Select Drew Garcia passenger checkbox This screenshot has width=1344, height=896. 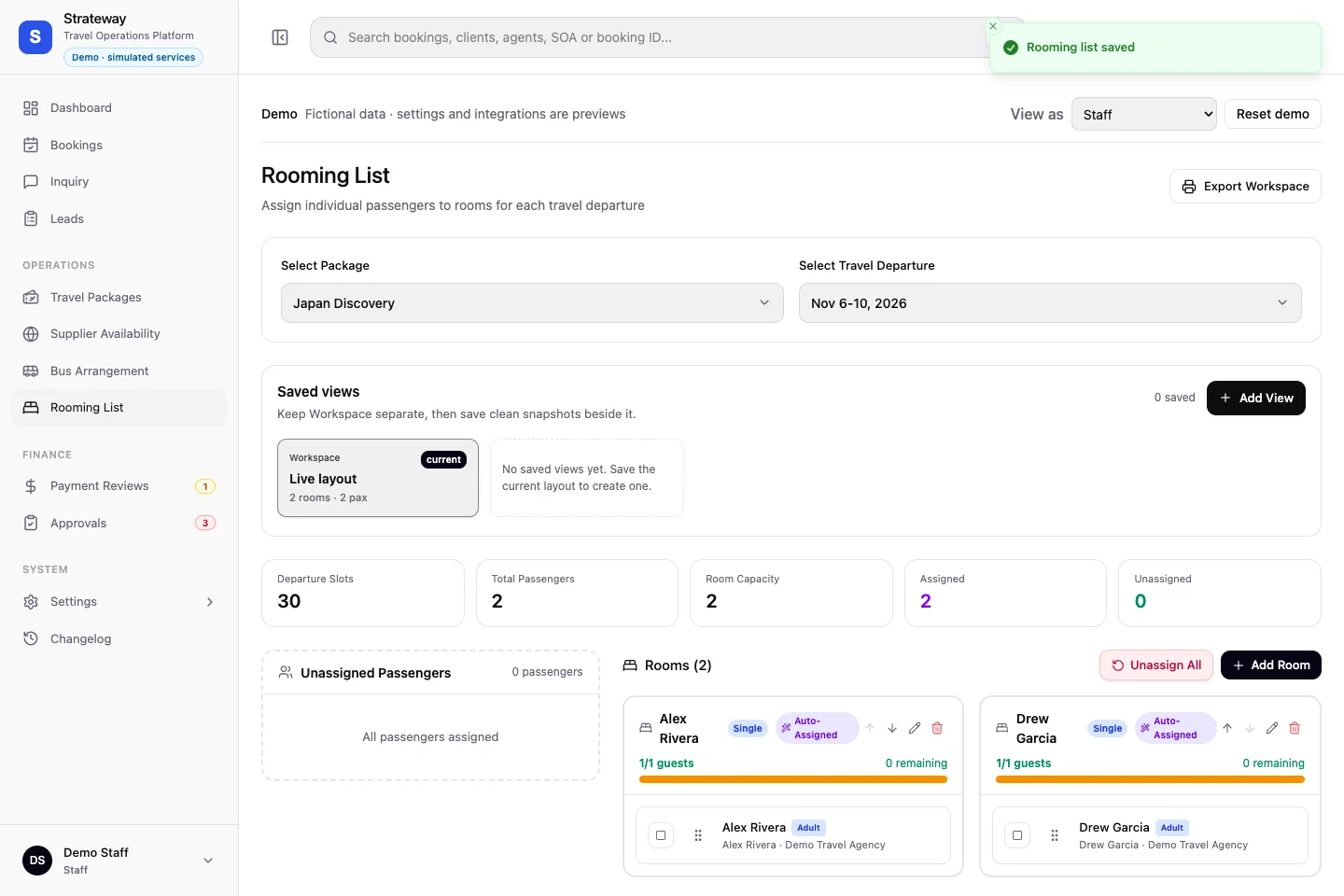[1017, 835]
